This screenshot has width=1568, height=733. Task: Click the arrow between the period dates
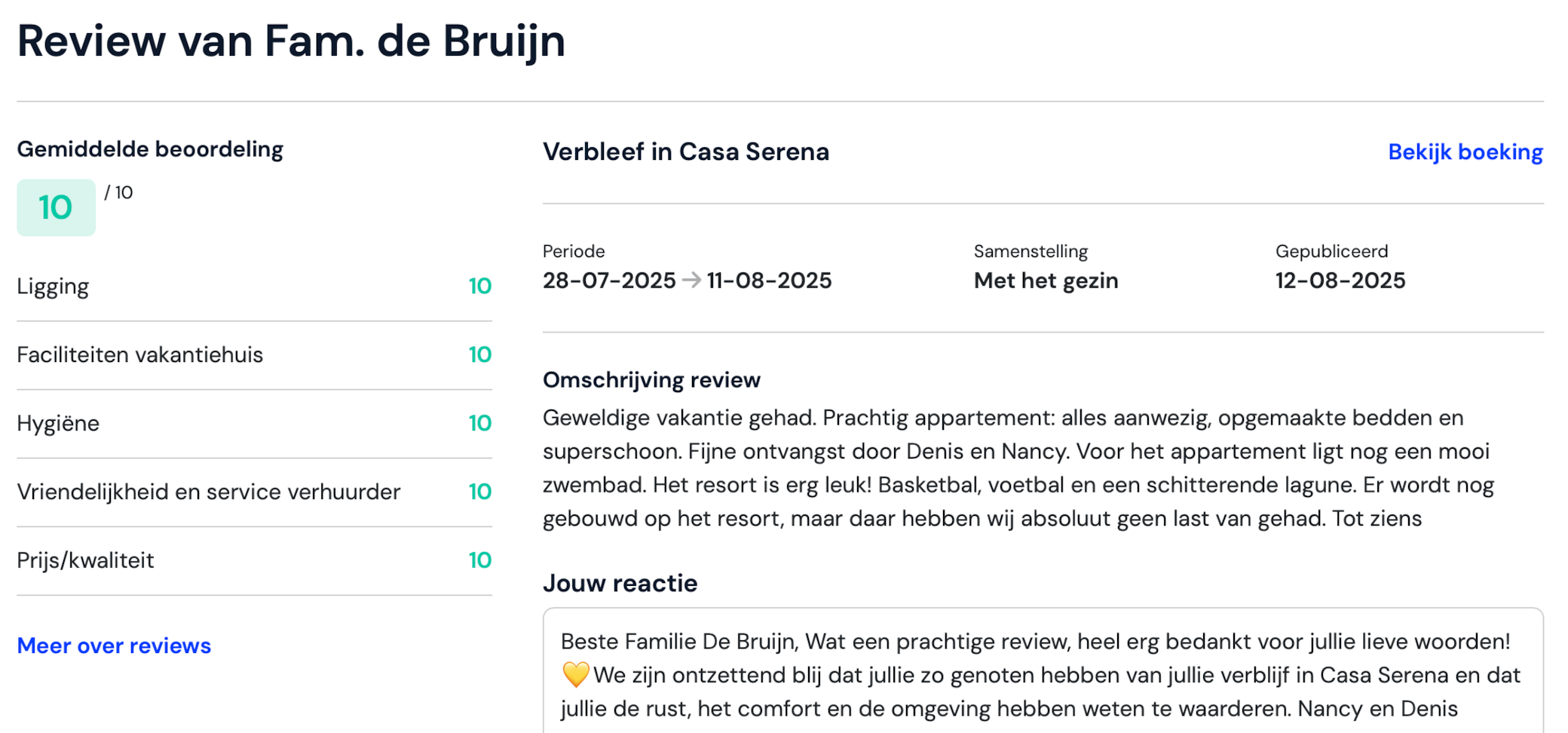(691, 281)
